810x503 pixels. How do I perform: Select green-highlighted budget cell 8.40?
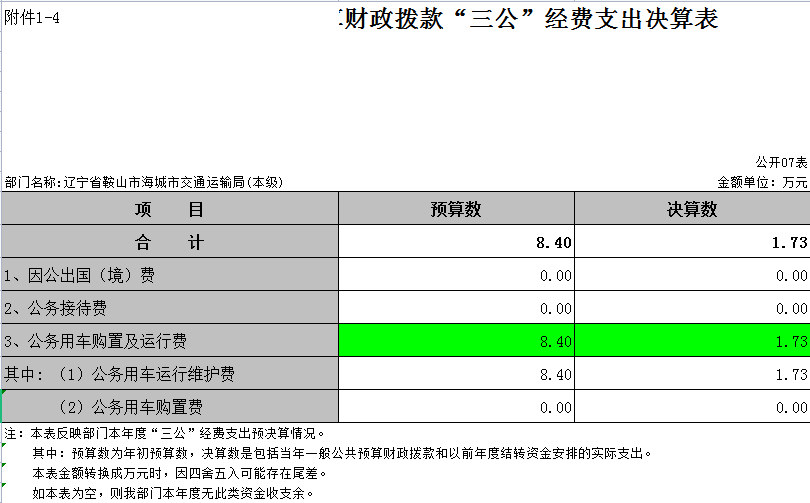click(456, 341)
